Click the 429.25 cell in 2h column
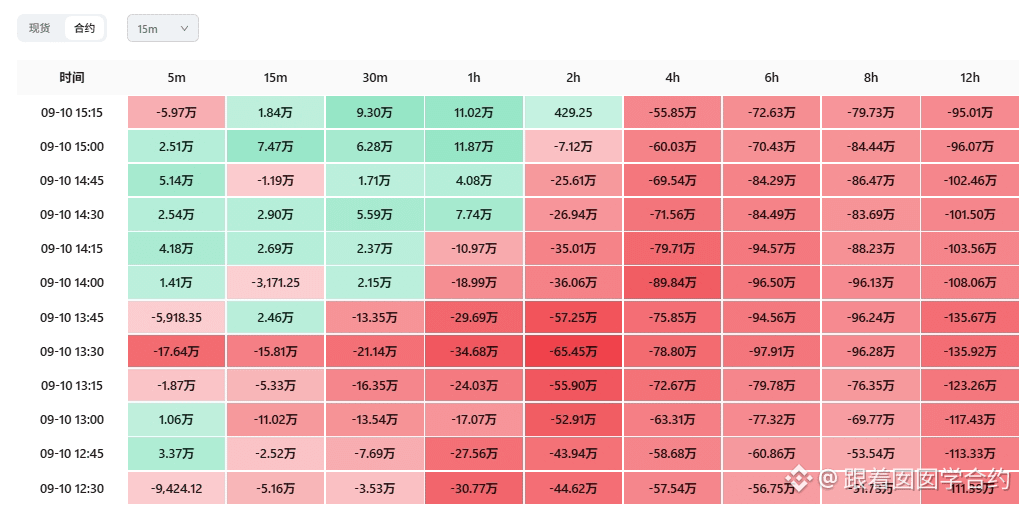1019x505 pixels. tap(573, 112)
